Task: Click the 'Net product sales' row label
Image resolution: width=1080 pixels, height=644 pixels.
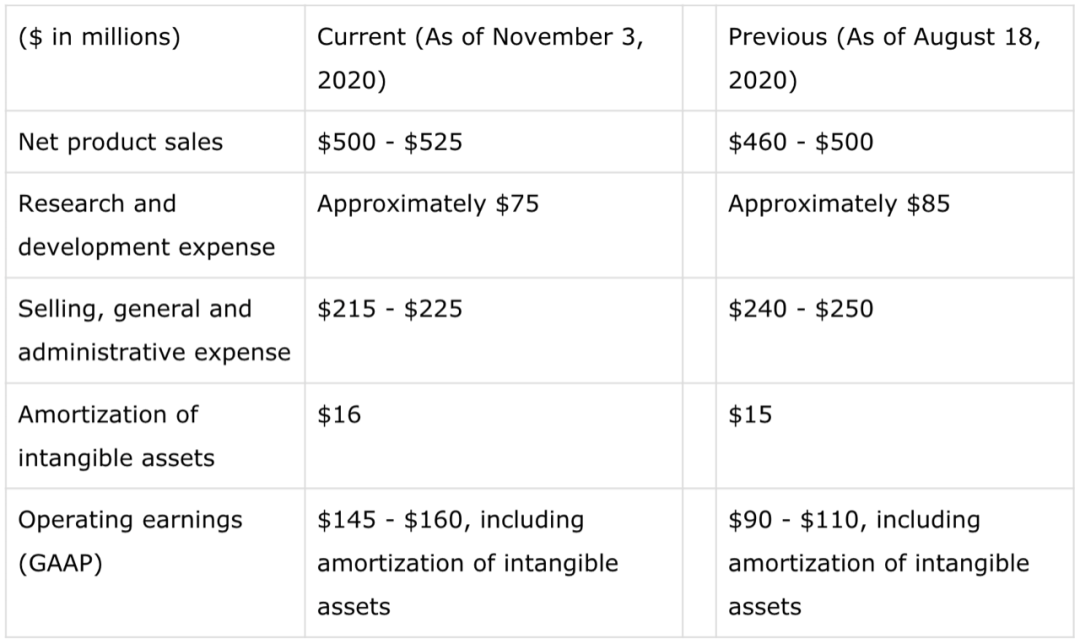Action: pos(121,142)
